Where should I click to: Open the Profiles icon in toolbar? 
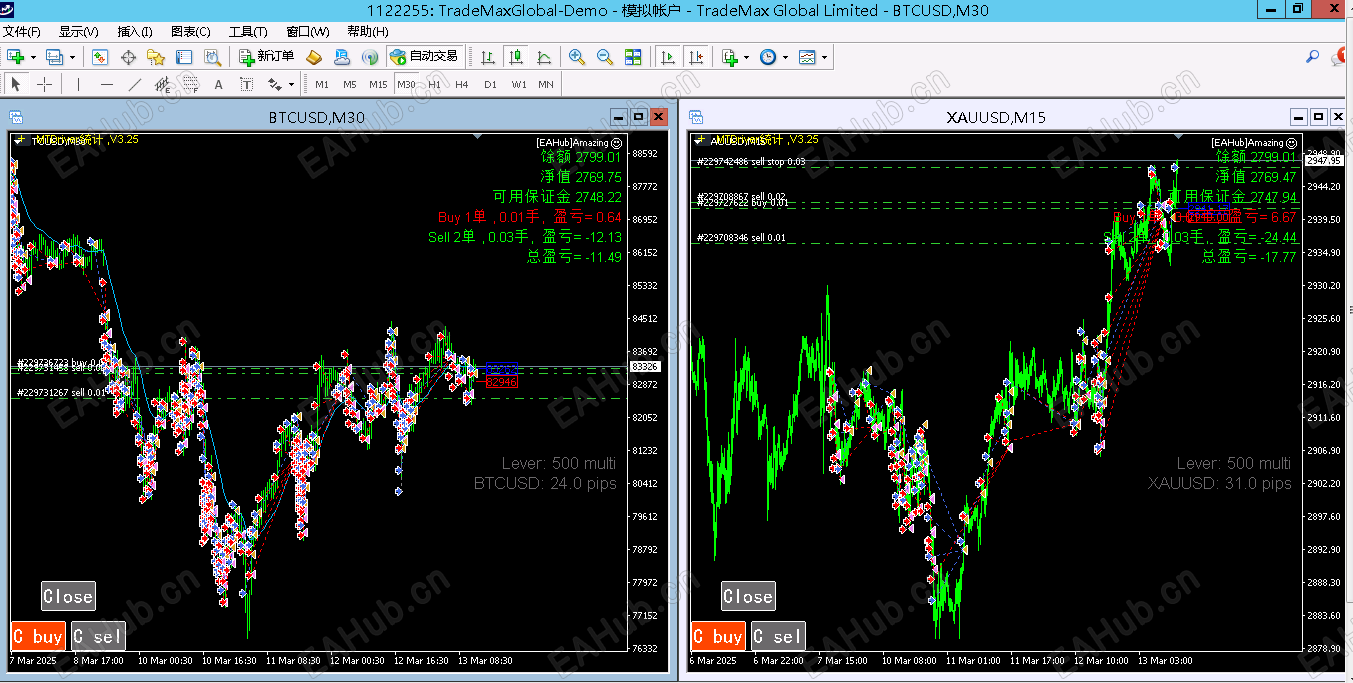55,57
